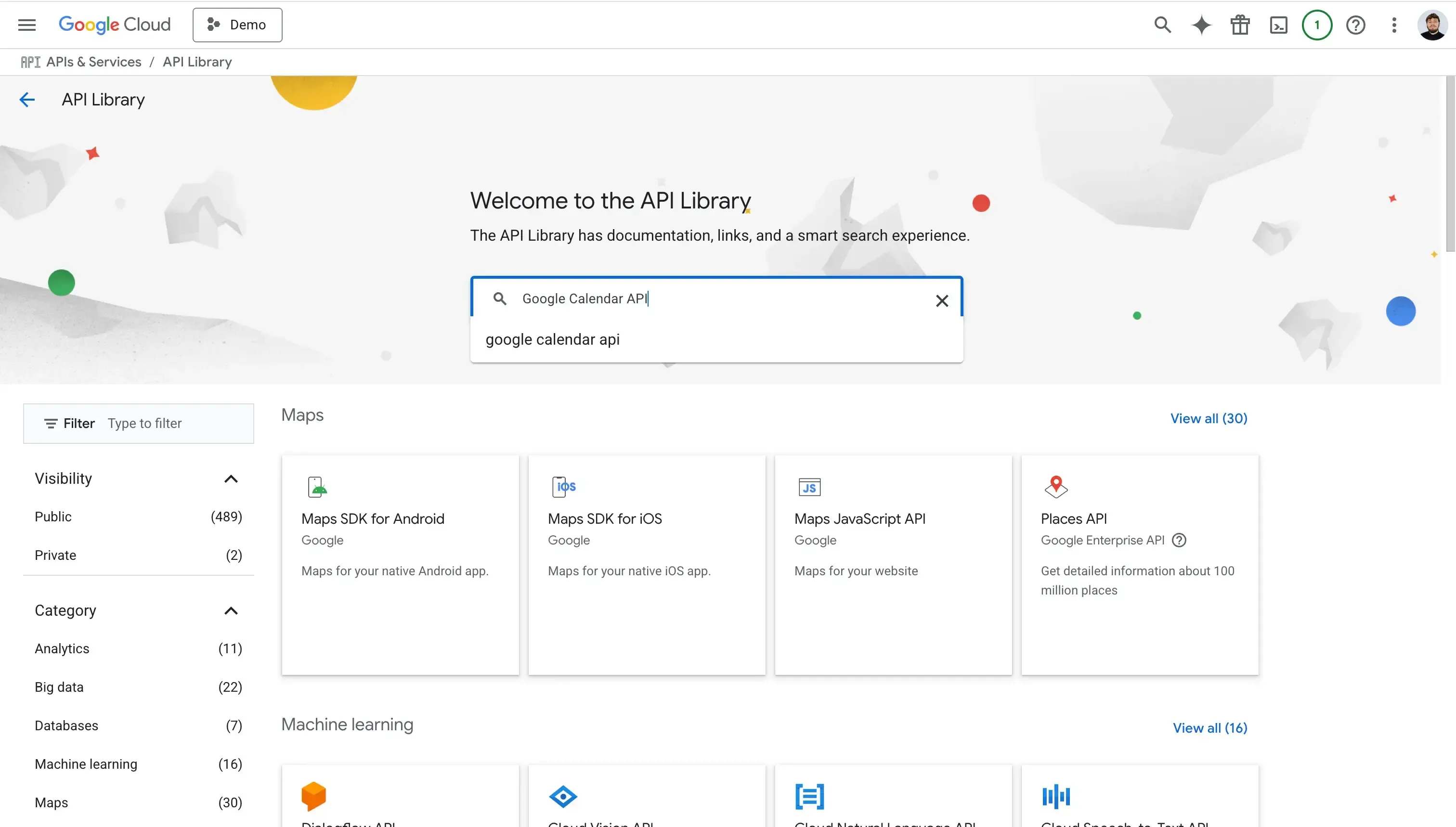
Task: Filter by Private visibility
Action: (138, 555)
